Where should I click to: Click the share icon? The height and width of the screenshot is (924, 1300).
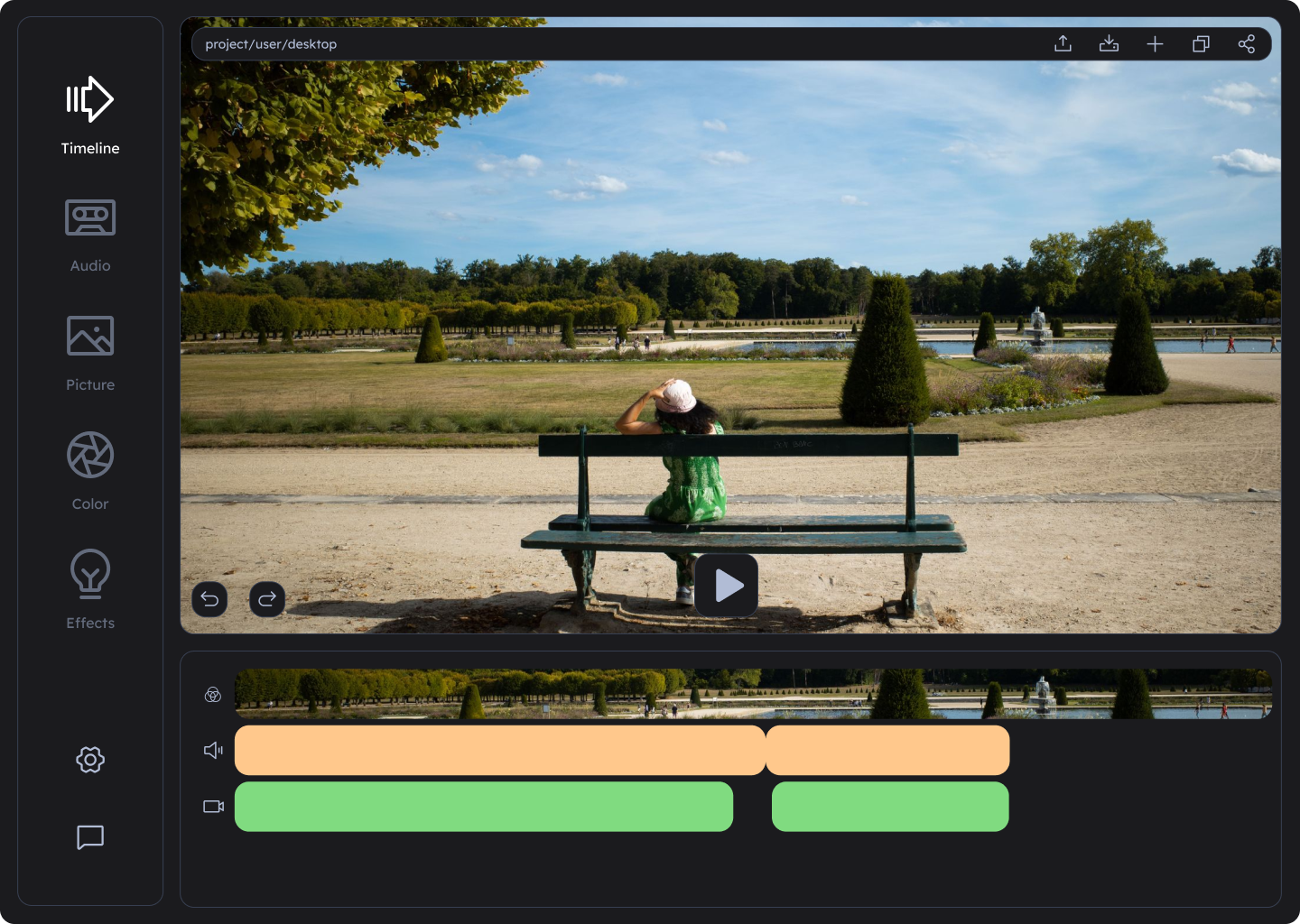point(1247,43)
